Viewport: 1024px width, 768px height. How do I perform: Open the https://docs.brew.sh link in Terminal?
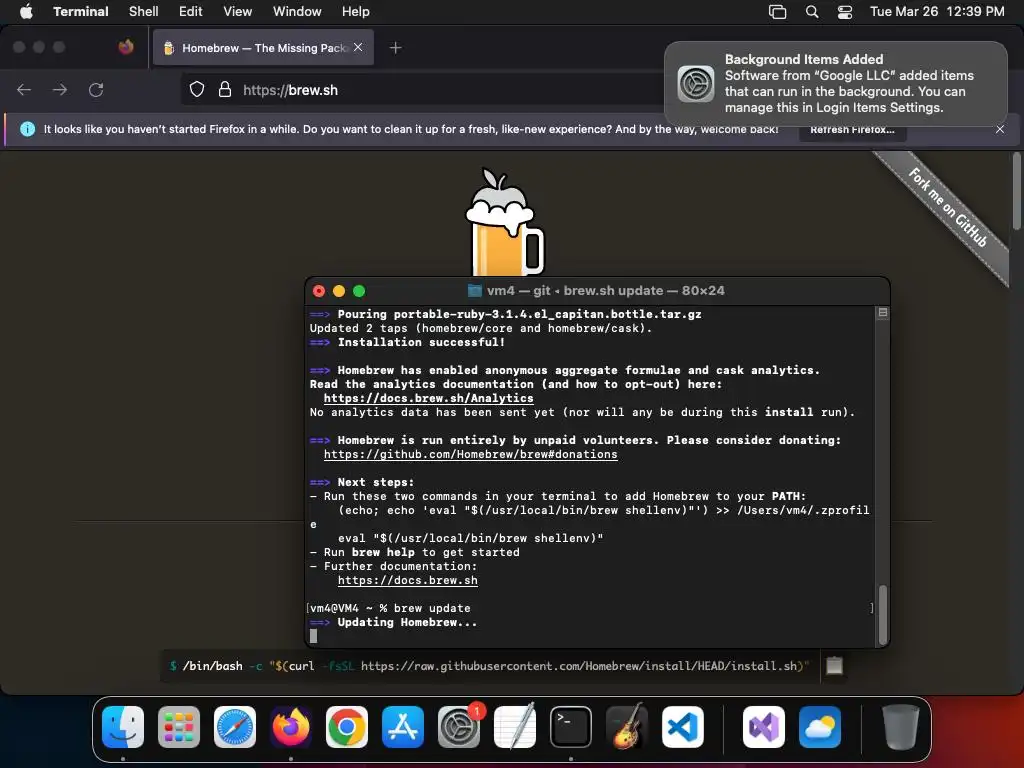(408, 581)
